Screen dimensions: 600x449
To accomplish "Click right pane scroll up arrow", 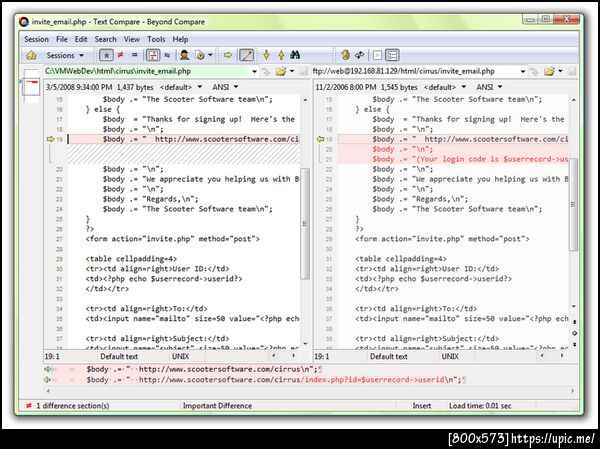I will pyautogui.click(x=574, y=100).
